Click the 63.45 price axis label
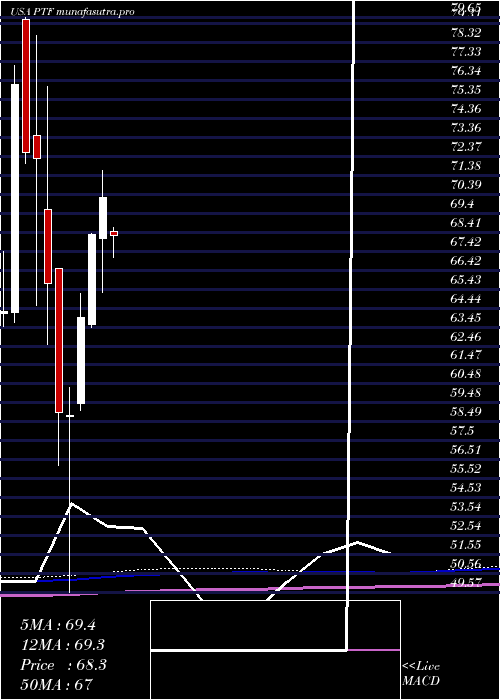Screen dimensions: 500x700 tap(466, 317)
